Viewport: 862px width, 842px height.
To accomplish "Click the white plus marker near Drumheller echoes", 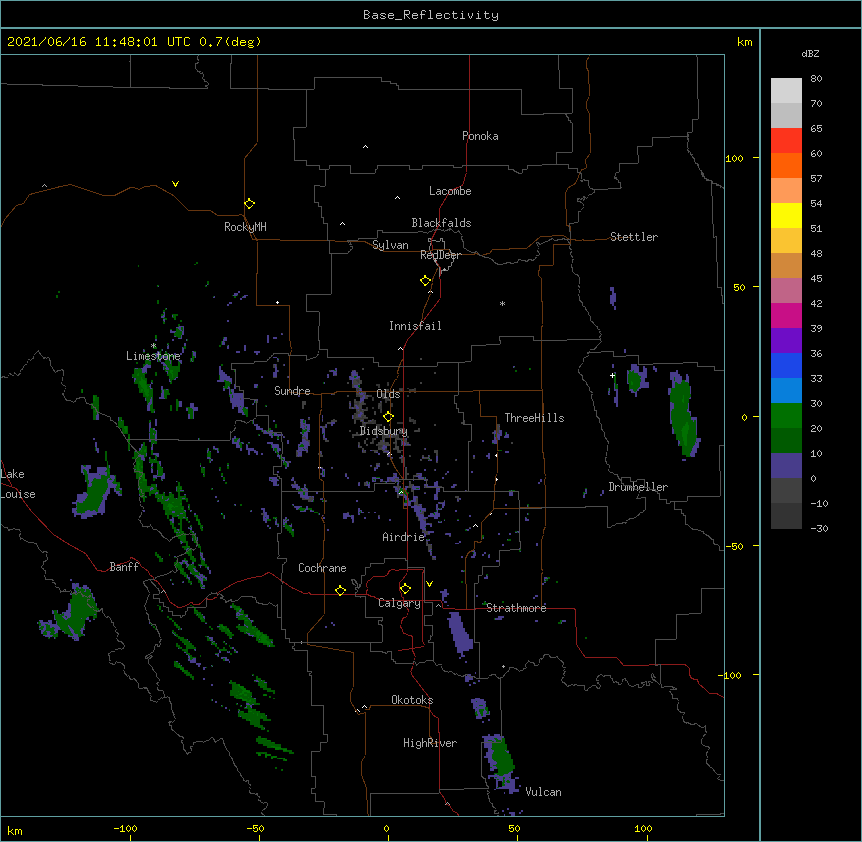I will 612,375.
